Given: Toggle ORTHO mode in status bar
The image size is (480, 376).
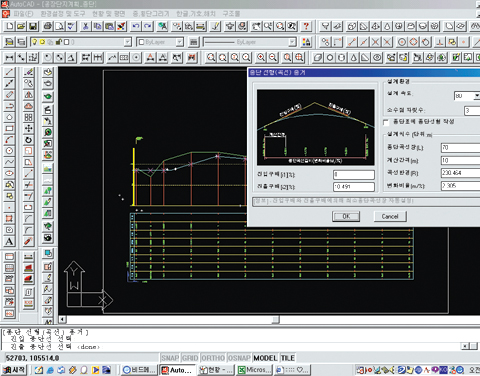Looking at the screenshot, I should 213,358.
